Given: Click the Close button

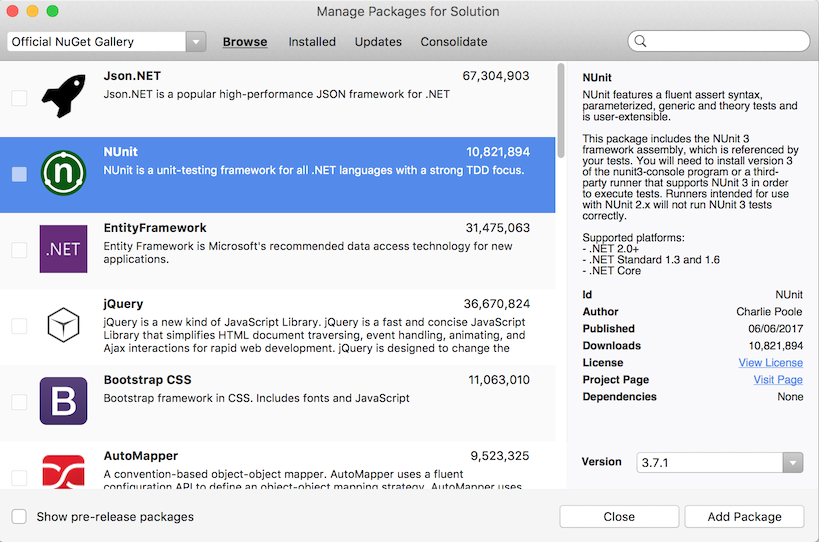Looking at the screenshot, I should click(x=619, y=516).
